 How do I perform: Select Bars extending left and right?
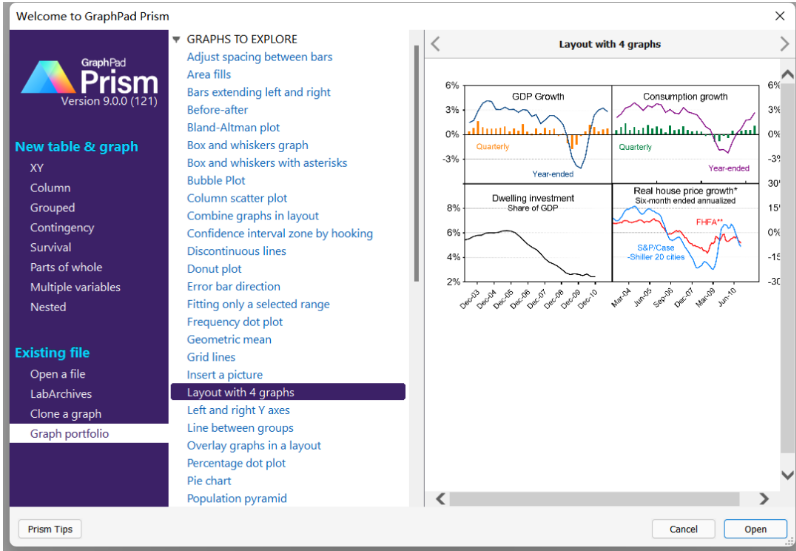(x=258, y=92)
